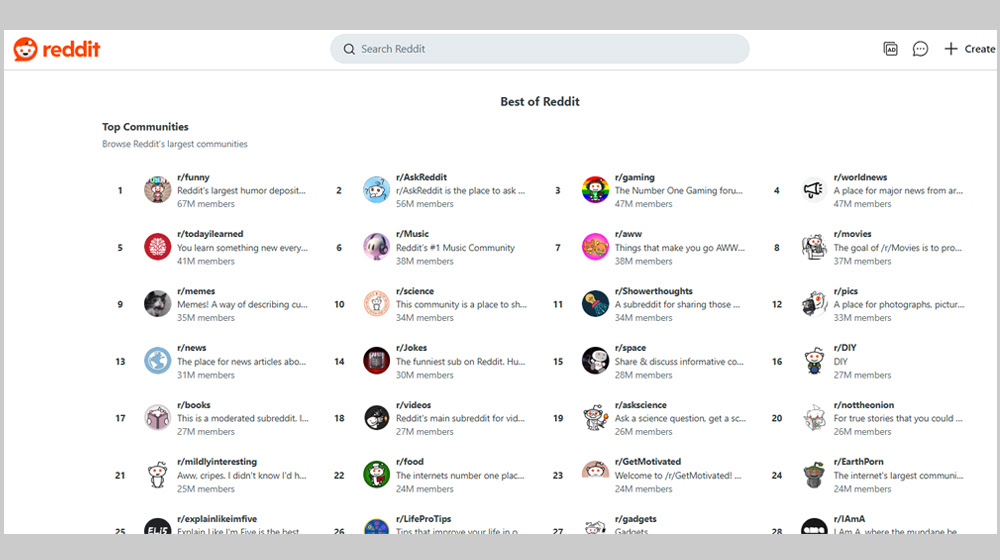Go to the r/GetMotivated community link
This screenshot has height=560, width=1000.
click(x=647, y=462)
